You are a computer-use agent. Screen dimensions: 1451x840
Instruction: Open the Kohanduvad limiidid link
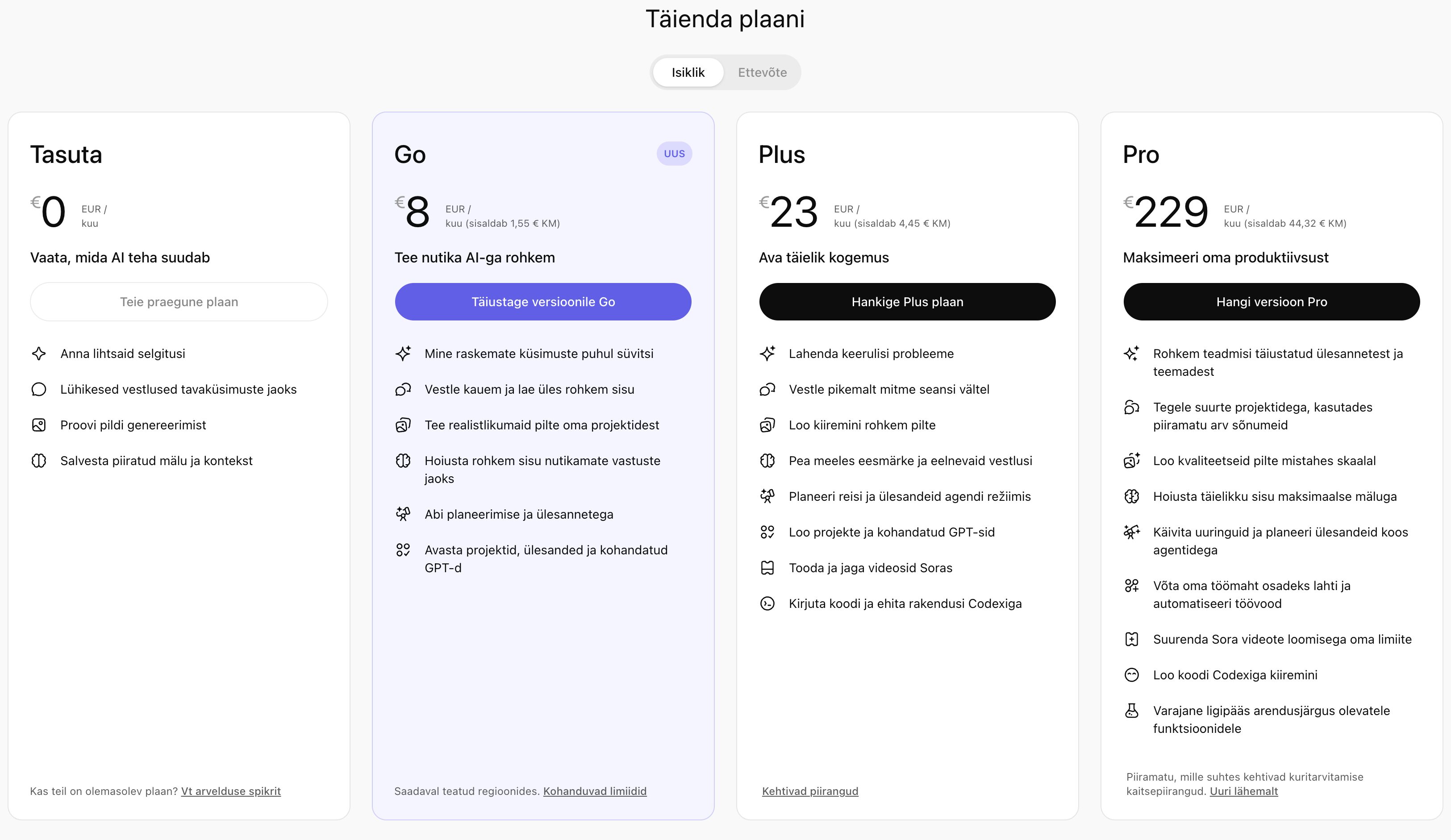pyautogui.click(x=595, y=791)
